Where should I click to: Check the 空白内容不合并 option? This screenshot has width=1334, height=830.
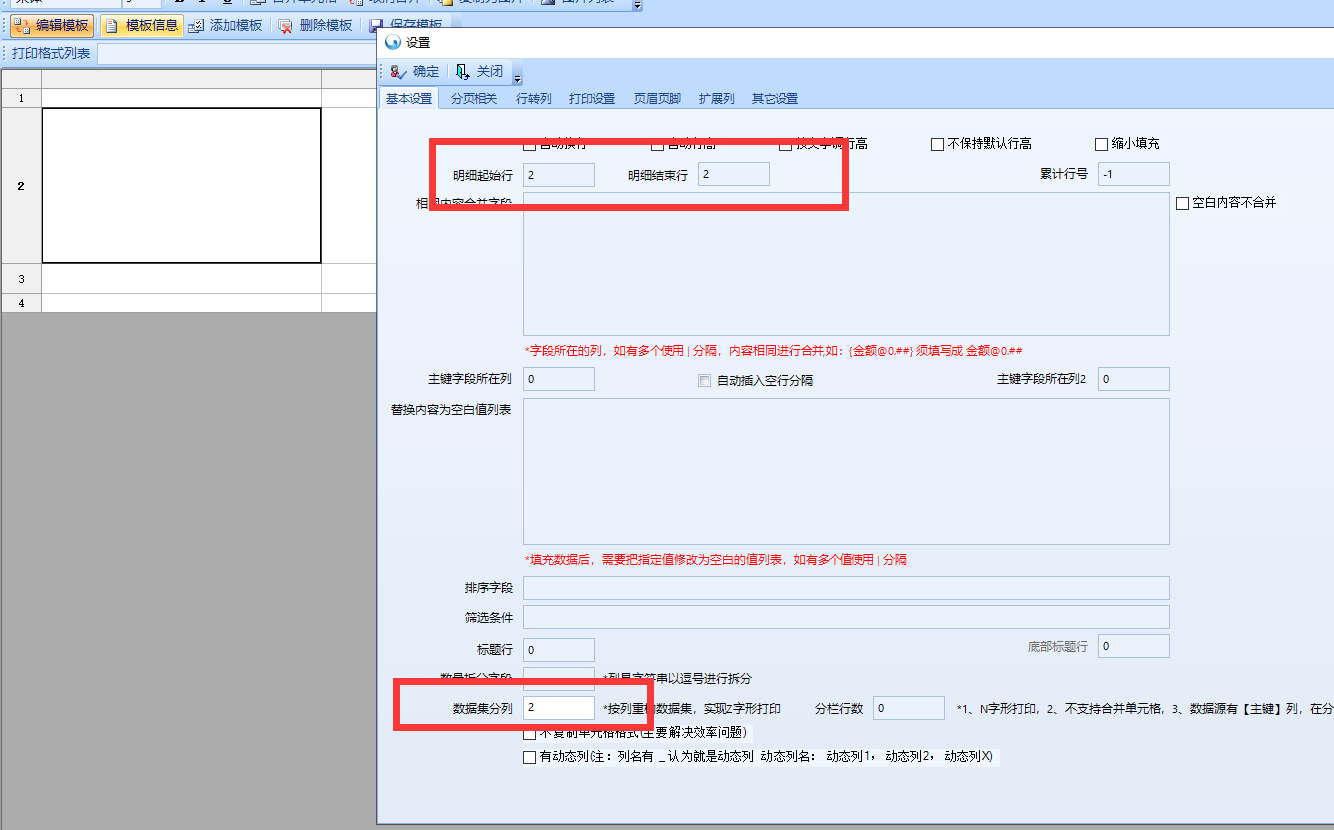coord(1183,203)
